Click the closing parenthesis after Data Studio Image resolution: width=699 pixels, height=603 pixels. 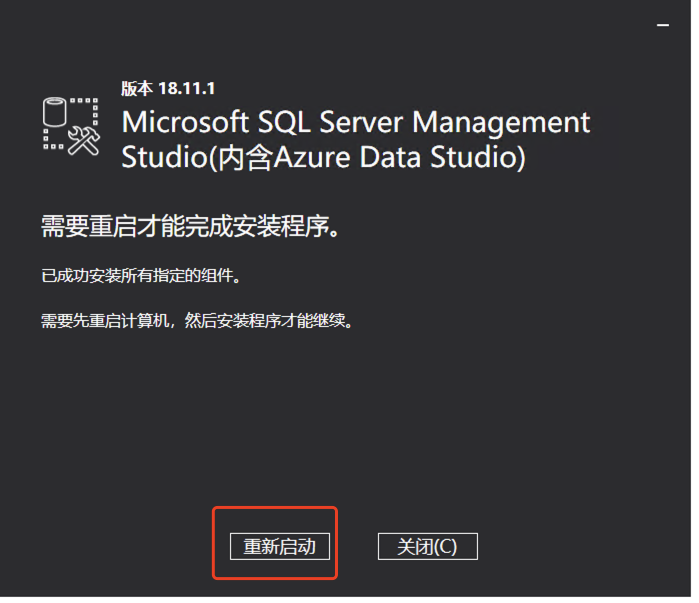coord(519,158)
